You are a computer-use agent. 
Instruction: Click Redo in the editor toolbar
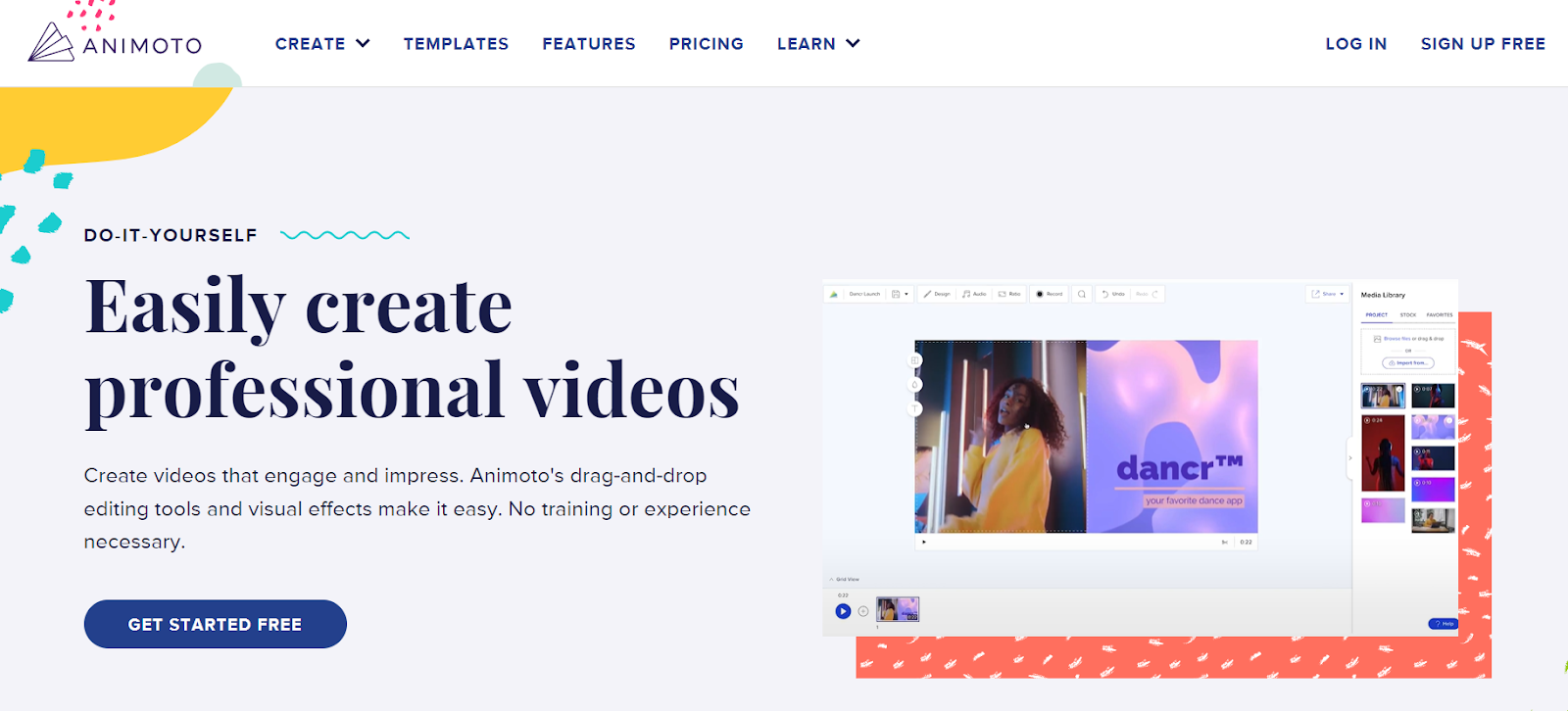1148,294
